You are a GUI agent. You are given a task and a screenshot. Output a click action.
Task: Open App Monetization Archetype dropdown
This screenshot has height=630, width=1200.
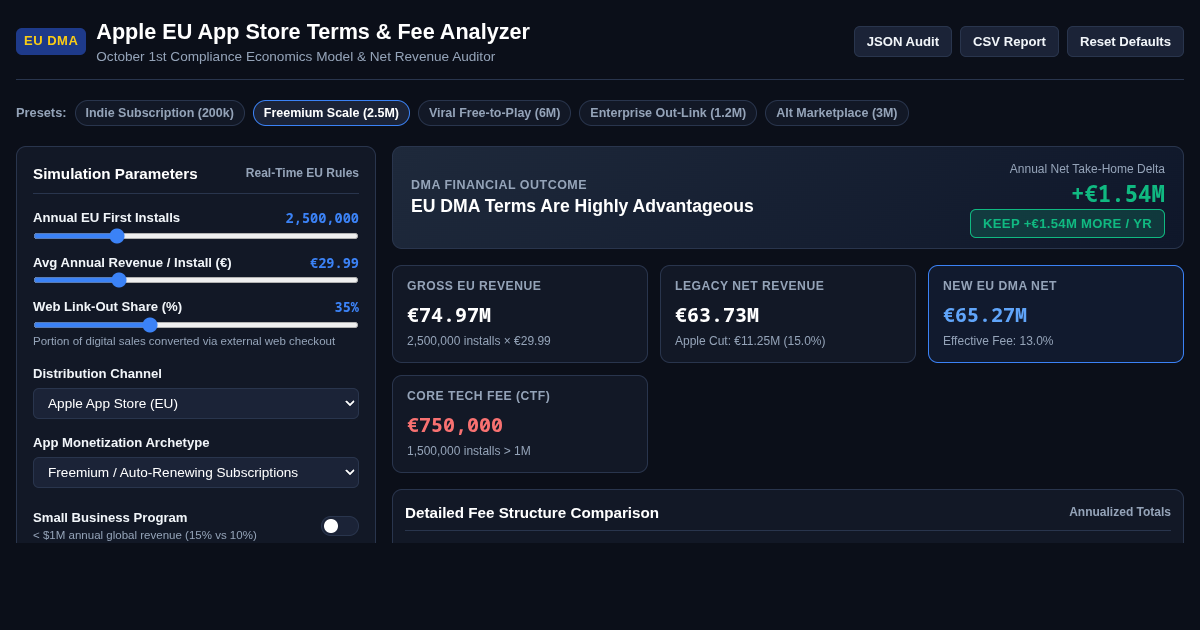(x=196, y=472)
